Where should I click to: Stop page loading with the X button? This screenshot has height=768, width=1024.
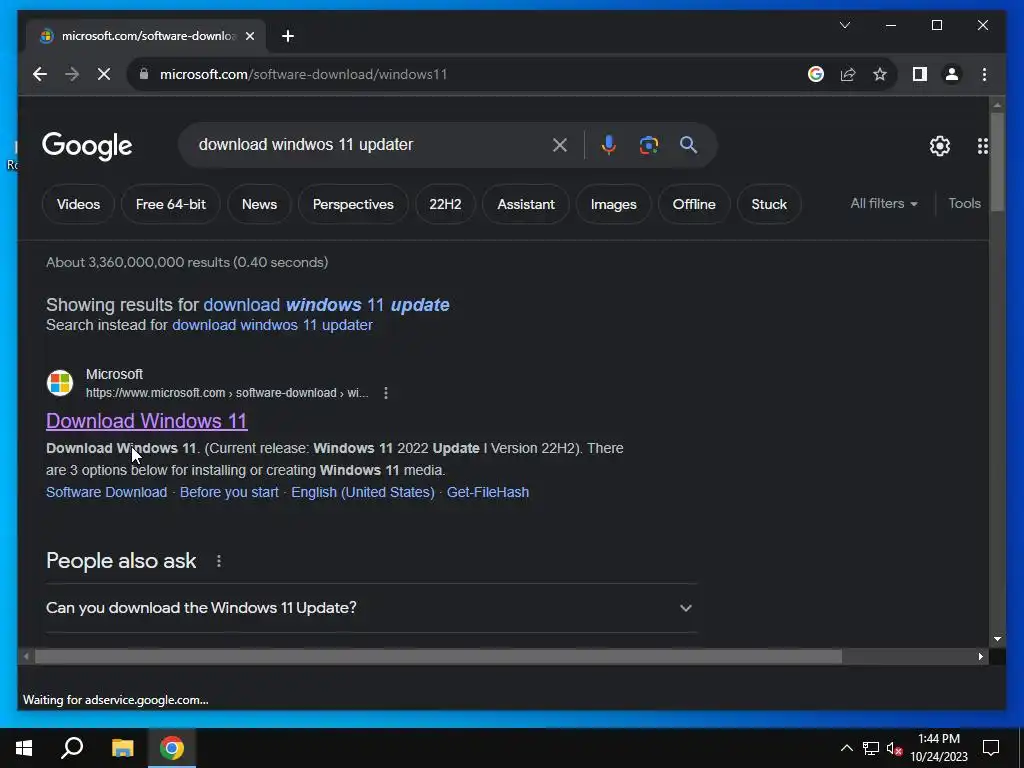pos(104,74)
